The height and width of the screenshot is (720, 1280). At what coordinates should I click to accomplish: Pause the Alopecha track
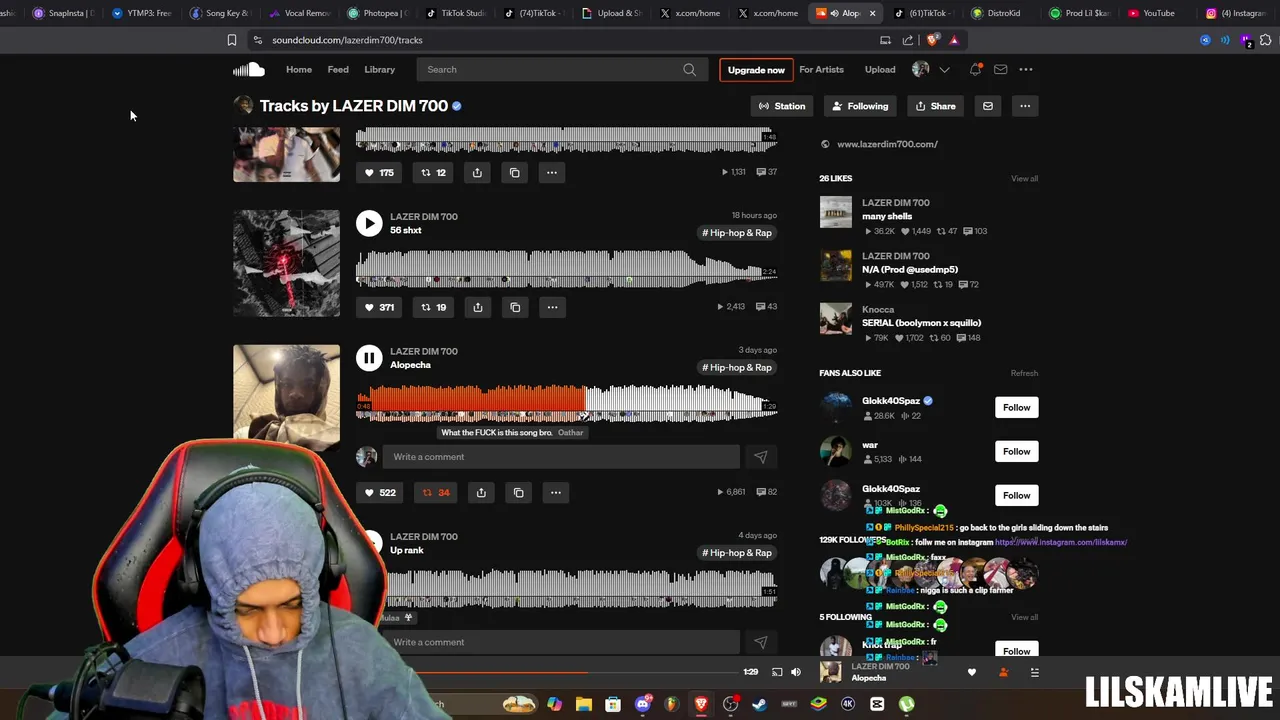(369, 358)
